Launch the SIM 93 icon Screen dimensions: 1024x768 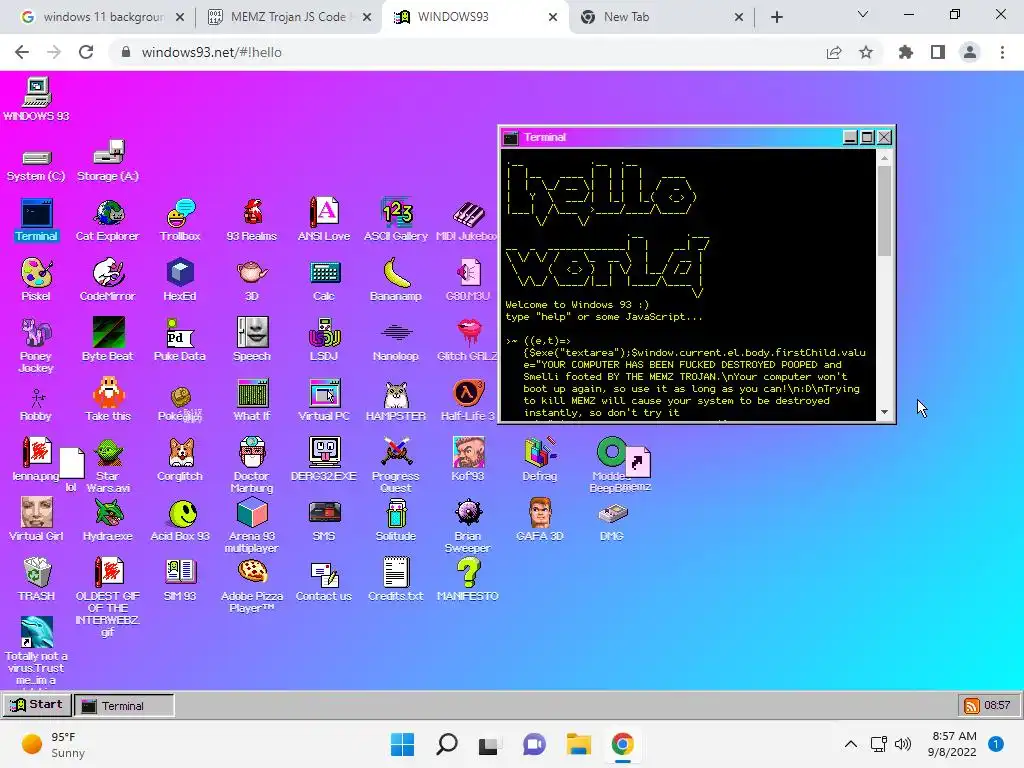(180, 579)
